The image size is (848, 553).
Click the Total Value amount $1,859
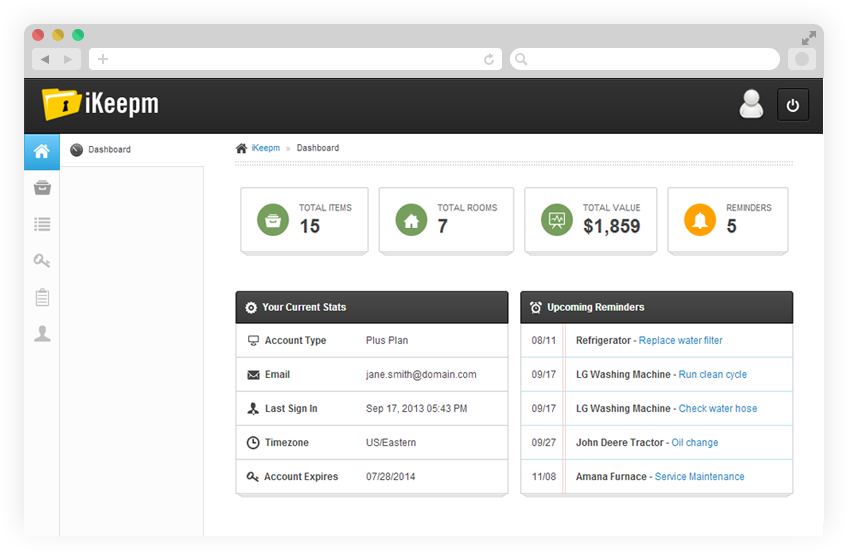612,226
